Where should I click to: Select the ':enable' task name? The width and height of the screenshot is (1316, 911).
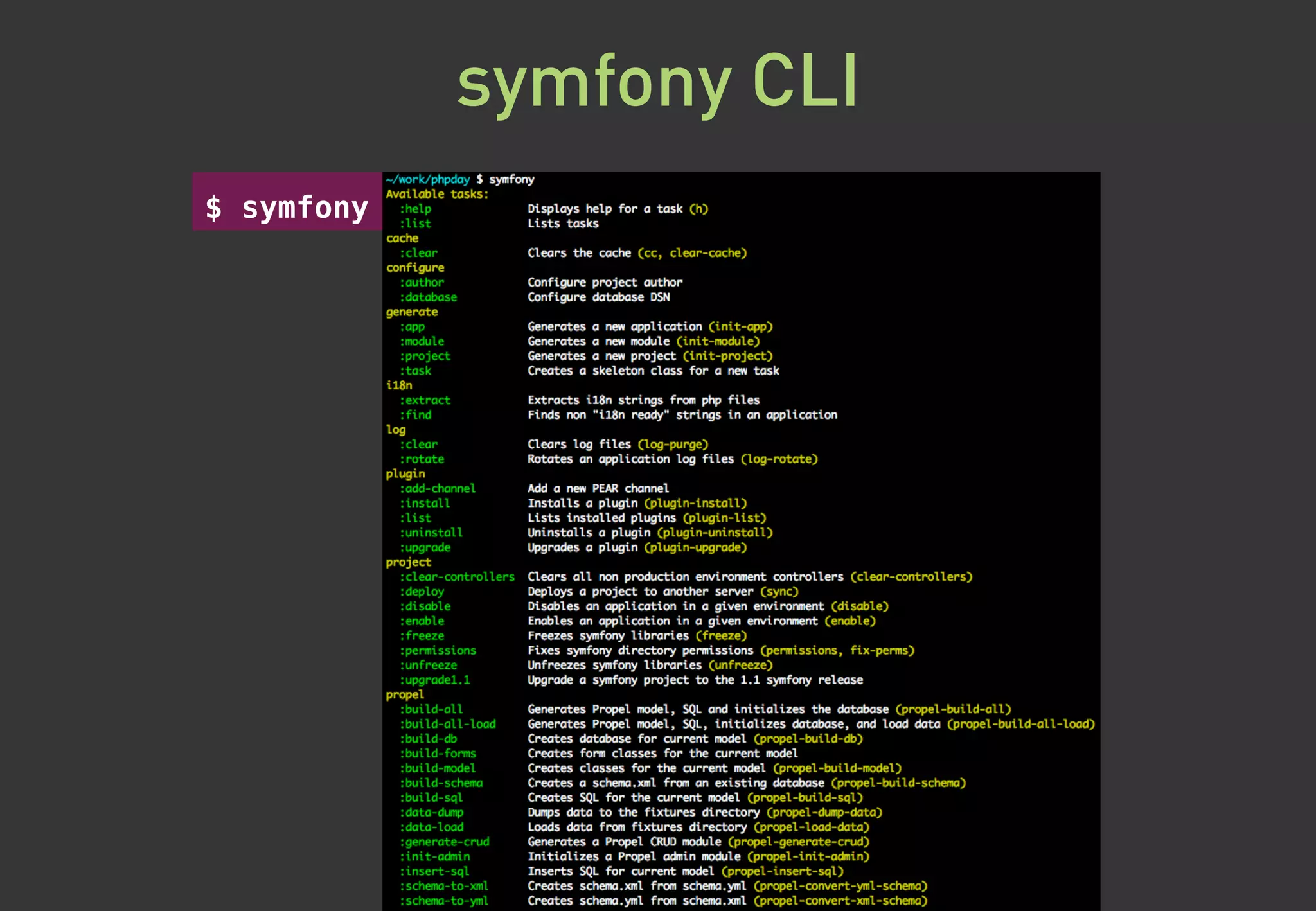pyautogui.click(x=422, y=621)
